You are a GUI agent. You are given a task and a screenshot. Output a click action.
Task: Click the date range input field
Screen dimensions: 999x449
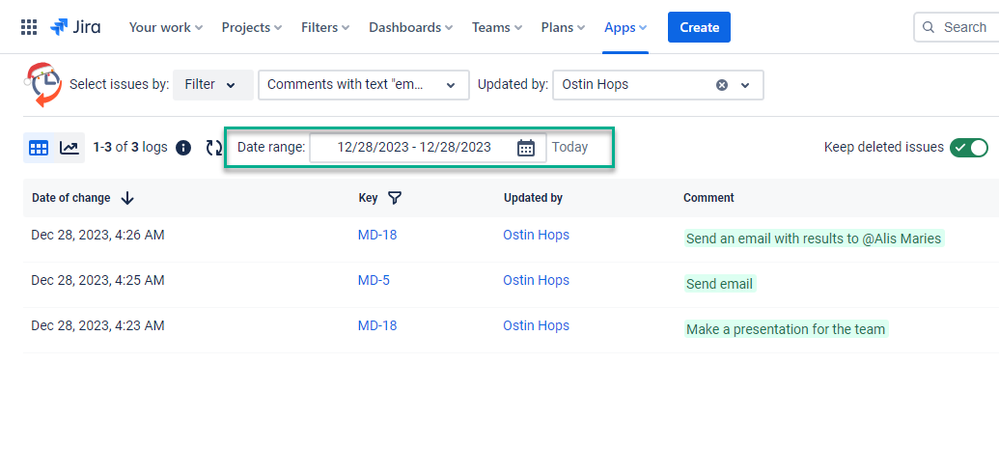click(428, 148)
